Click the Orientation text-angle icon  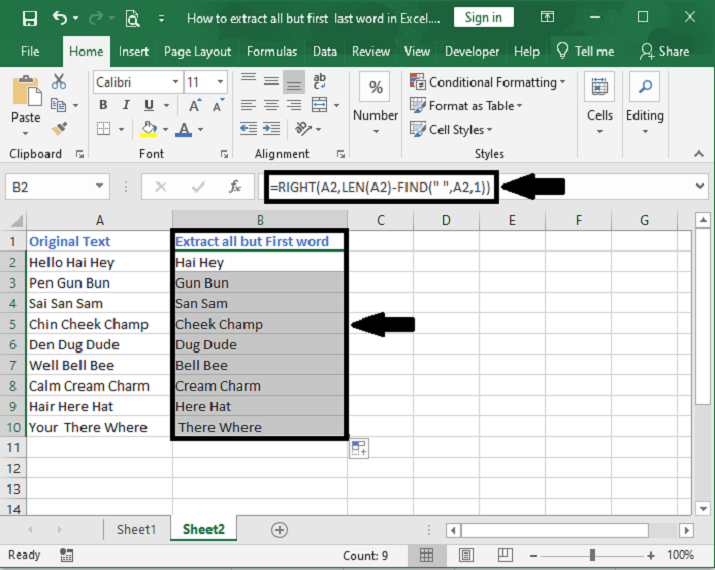[x=303, y=129]
